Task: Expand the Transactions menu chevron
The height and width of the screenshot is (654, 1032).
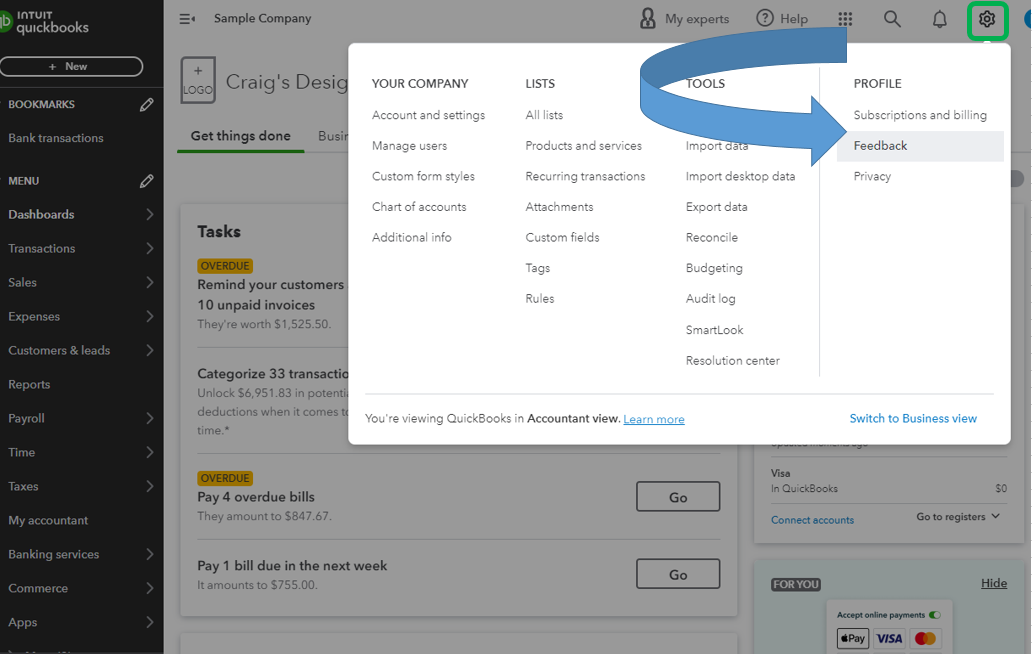Action: point(150,249)
